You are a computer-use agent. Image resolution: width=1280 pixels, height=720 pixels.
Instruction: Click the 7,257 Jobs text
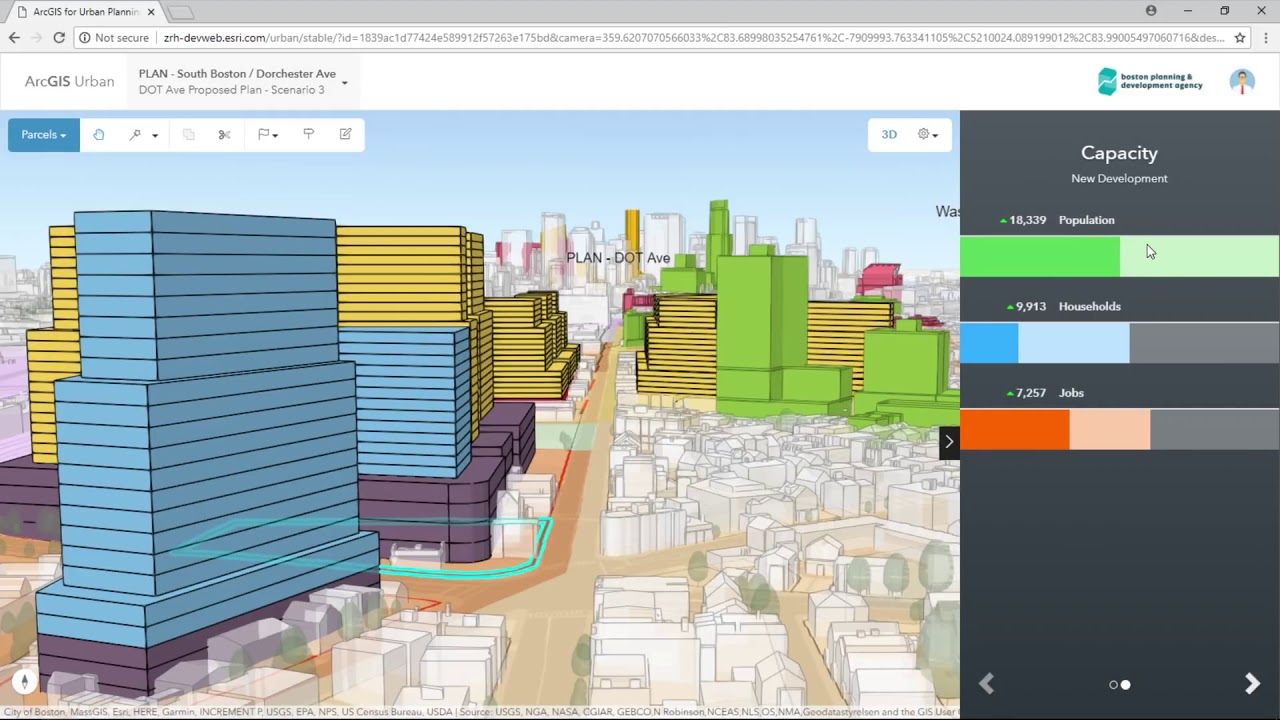[1046, 393]
